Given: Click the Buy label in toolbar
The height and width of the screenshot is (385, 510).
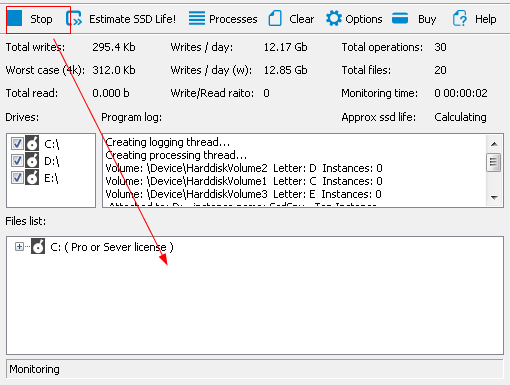Looking at the screenshot, I should point(427,19).
